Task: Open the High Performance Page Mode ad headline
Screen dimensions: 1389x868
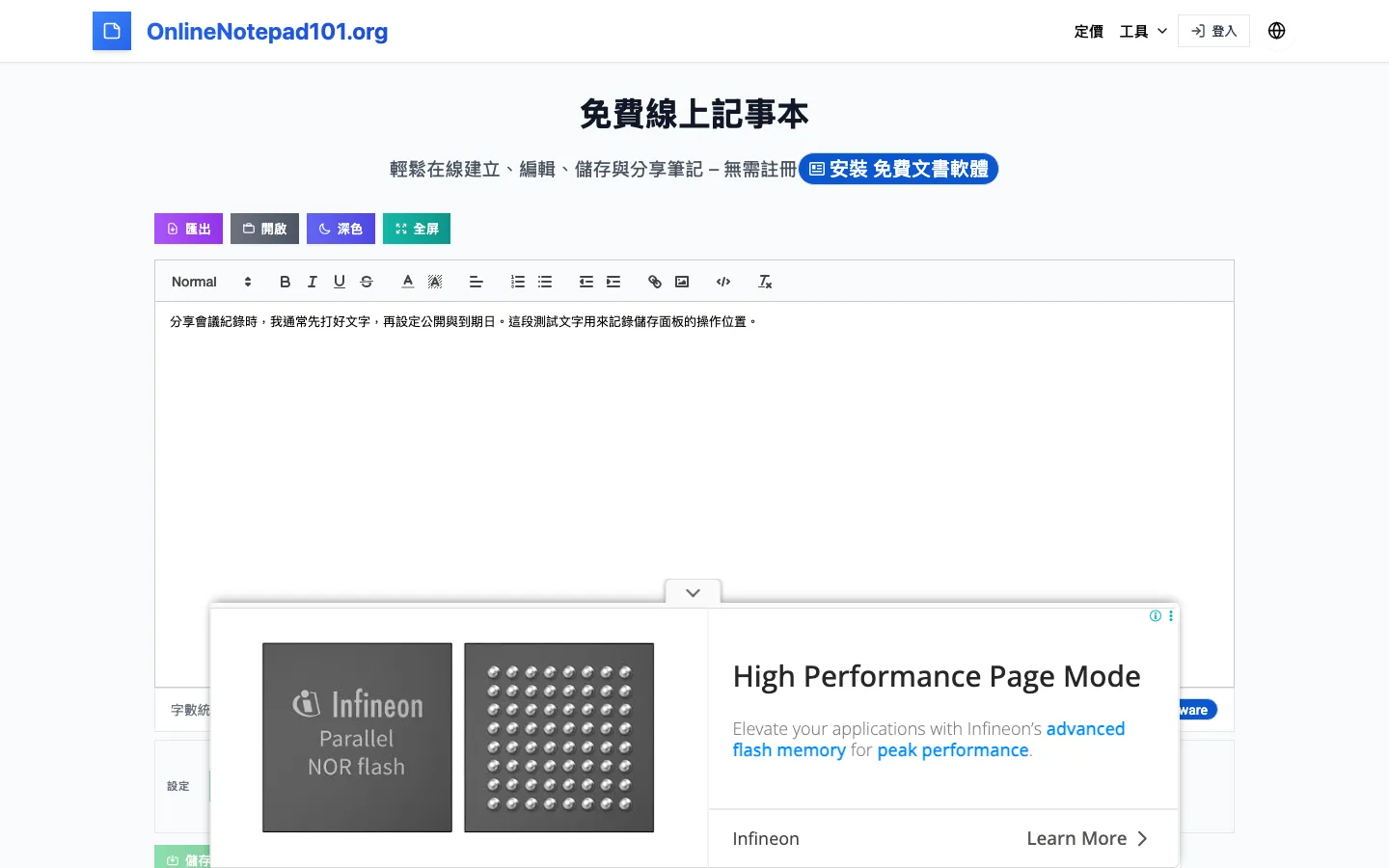Action: (937, 677)
